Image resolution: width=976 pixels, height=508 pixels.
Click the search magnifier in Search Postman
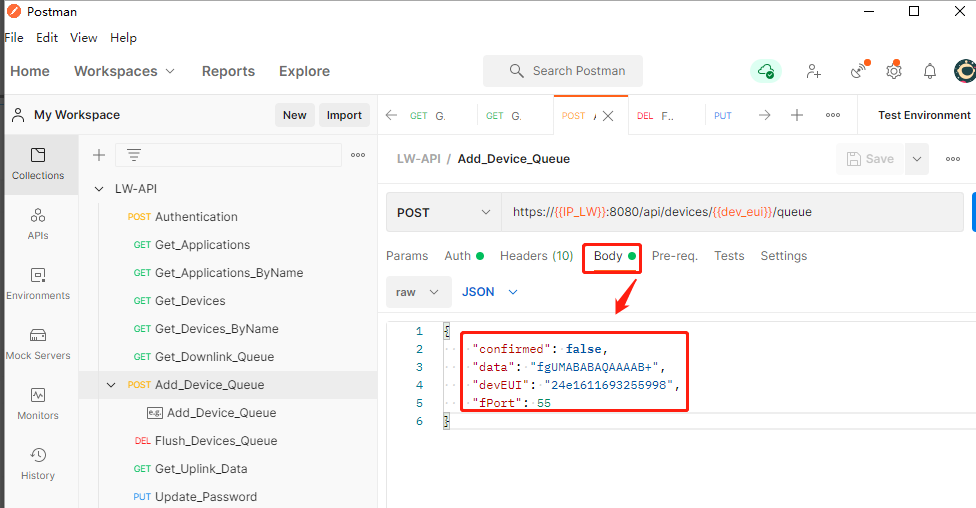tap(516, 71)
